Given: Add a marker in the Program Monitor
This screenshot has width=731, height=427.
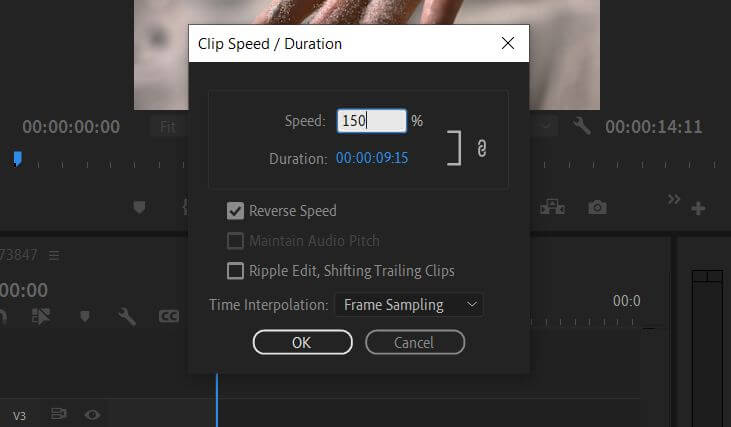Looking at the screenshot, I should click(x=139, y=207).
